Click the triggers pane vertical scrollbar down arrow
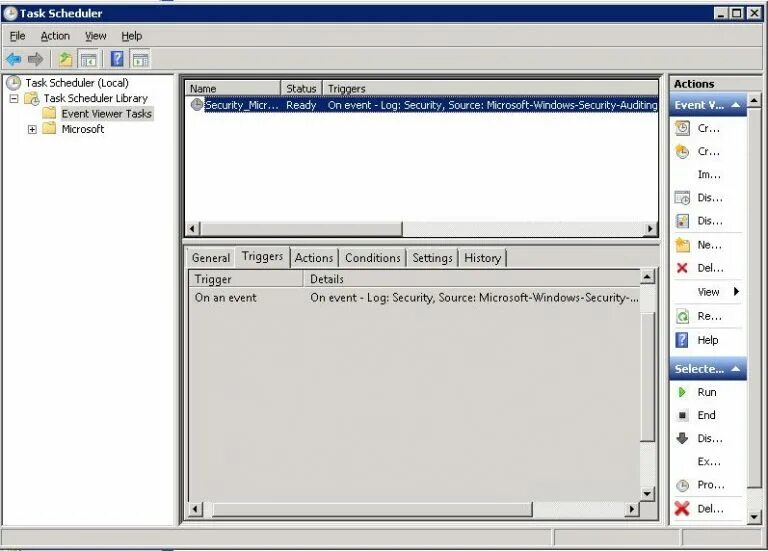This screenshot has width=768, height=551. click(647, 494)
